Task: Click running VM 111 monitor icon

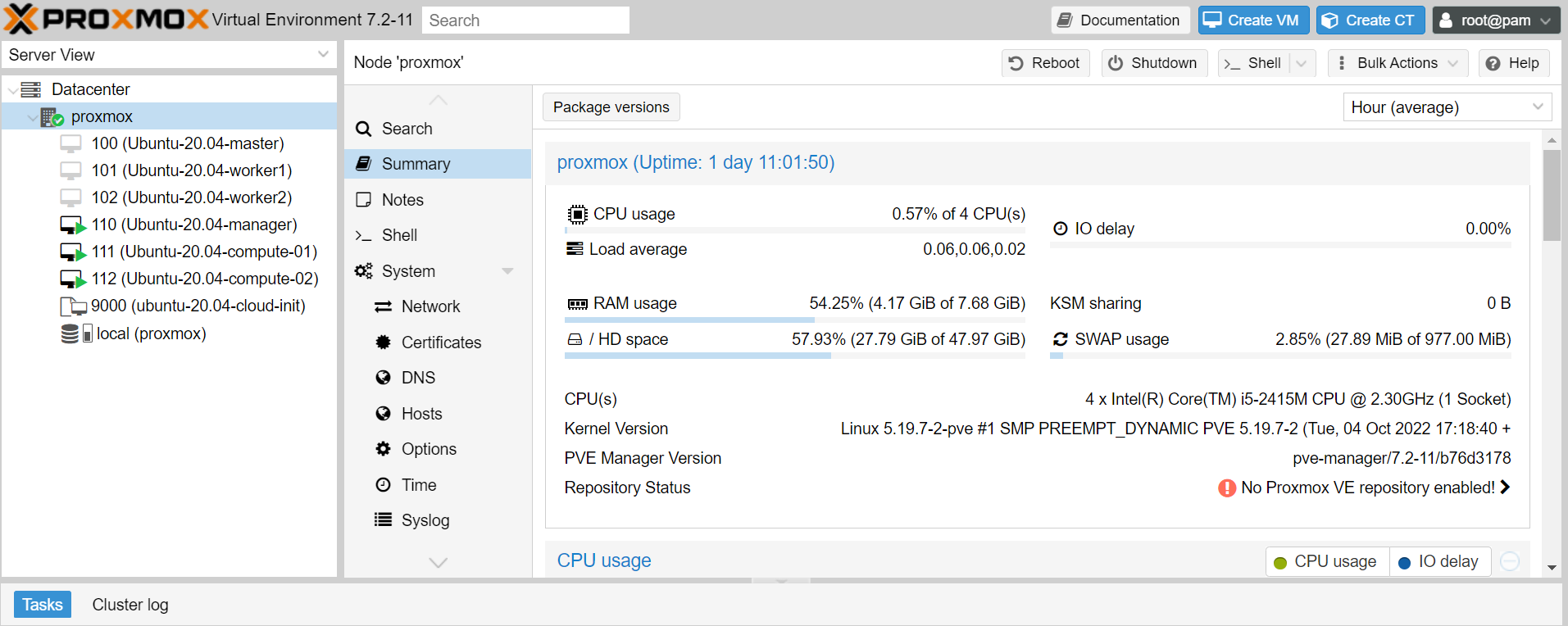Action: point(73,252)
